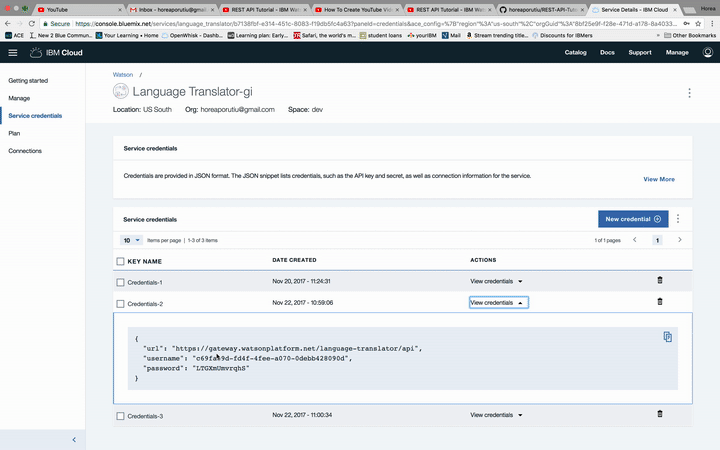Switch to the YouTube browser tab
Screen dimensions: 720x450
pos(80,9)
